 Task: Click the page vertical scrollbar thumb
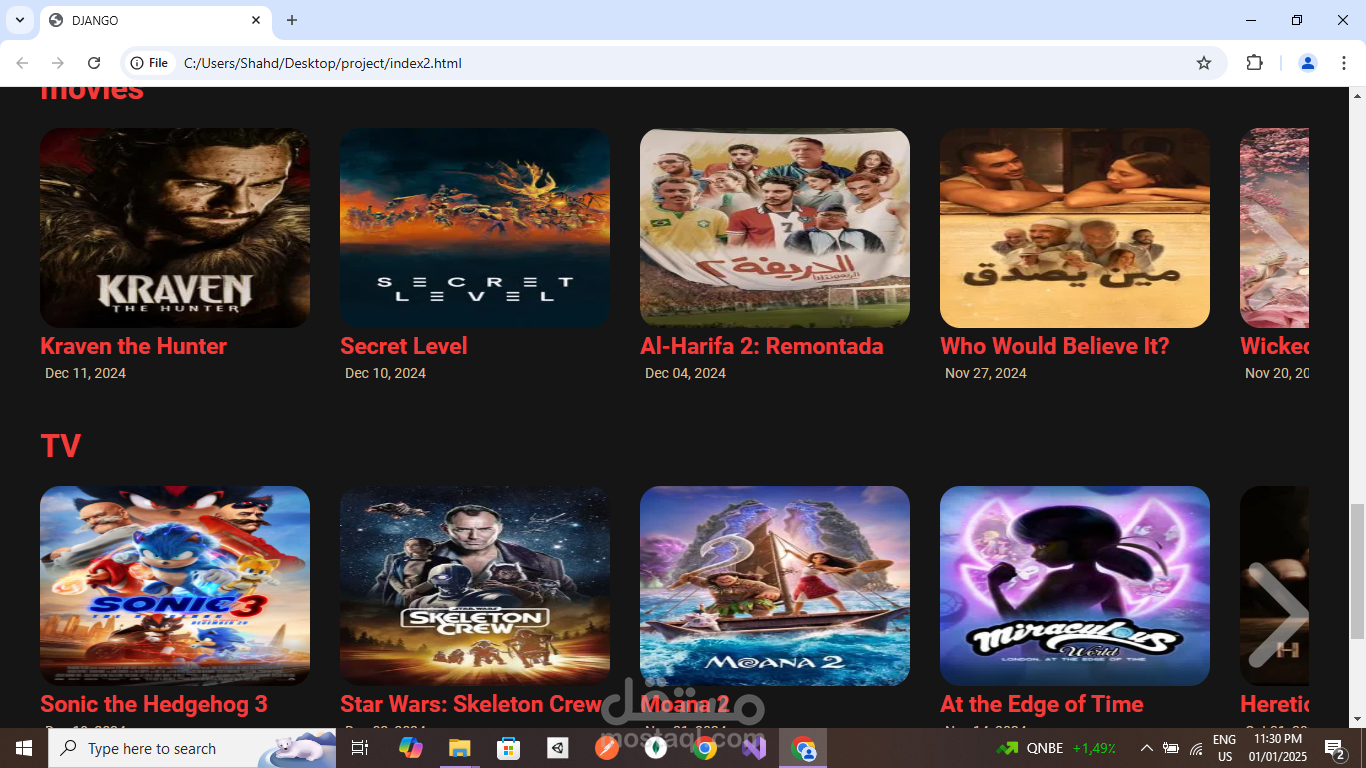[x=1357, y=572]
